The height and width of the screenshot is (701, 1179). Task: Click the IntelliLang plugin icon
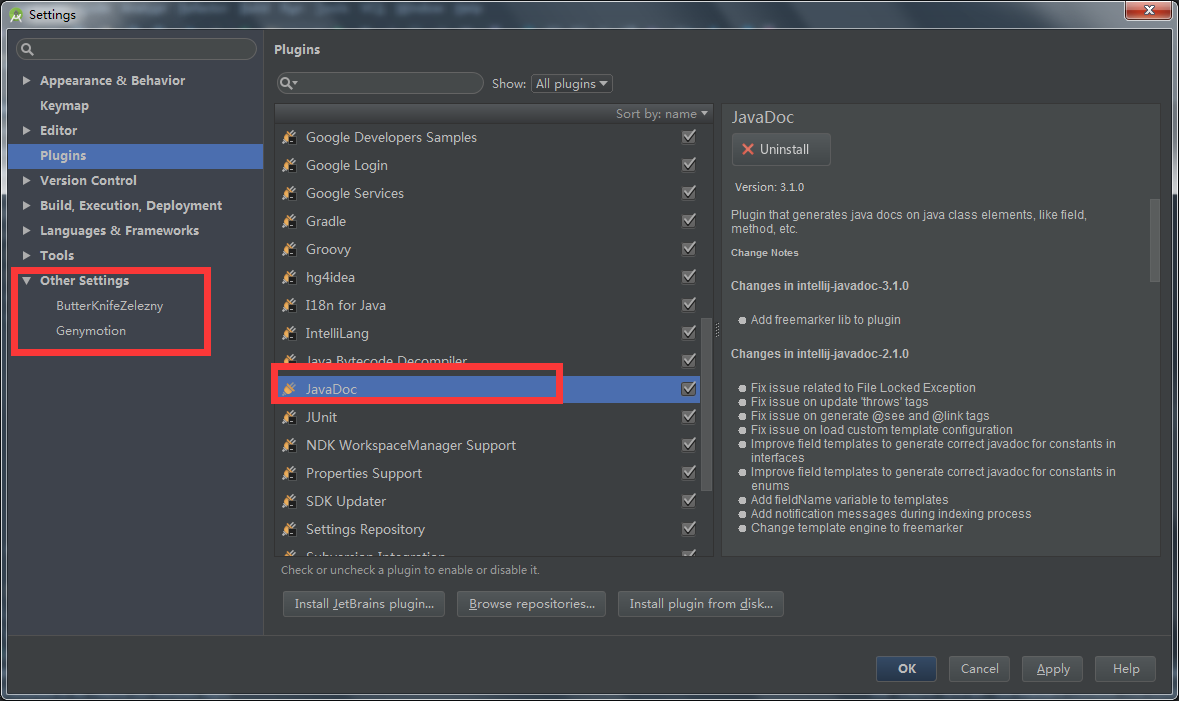289,333
